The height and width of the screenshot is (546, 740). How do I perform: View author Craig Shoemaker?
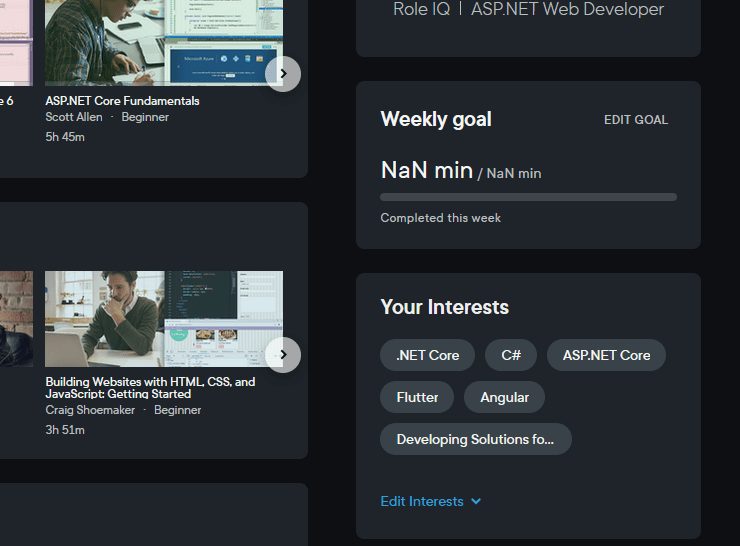tap(90, 410)
